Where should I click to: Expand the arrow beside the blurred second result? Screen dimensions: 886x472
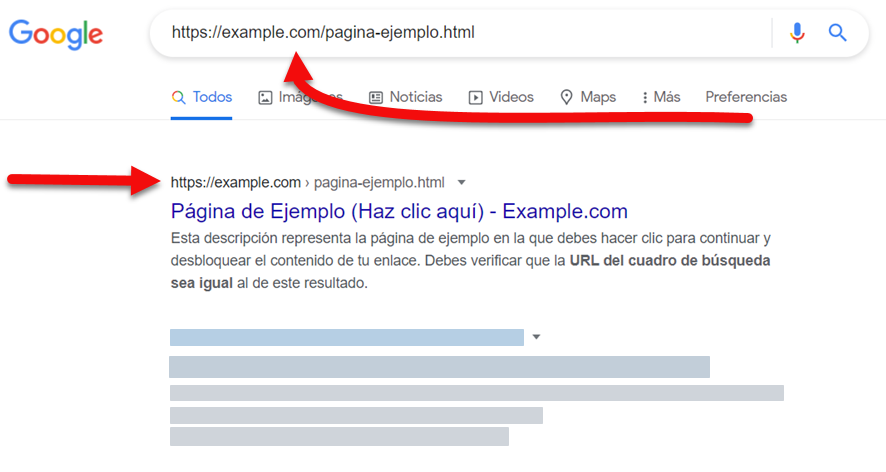click(x=537, y=337)
